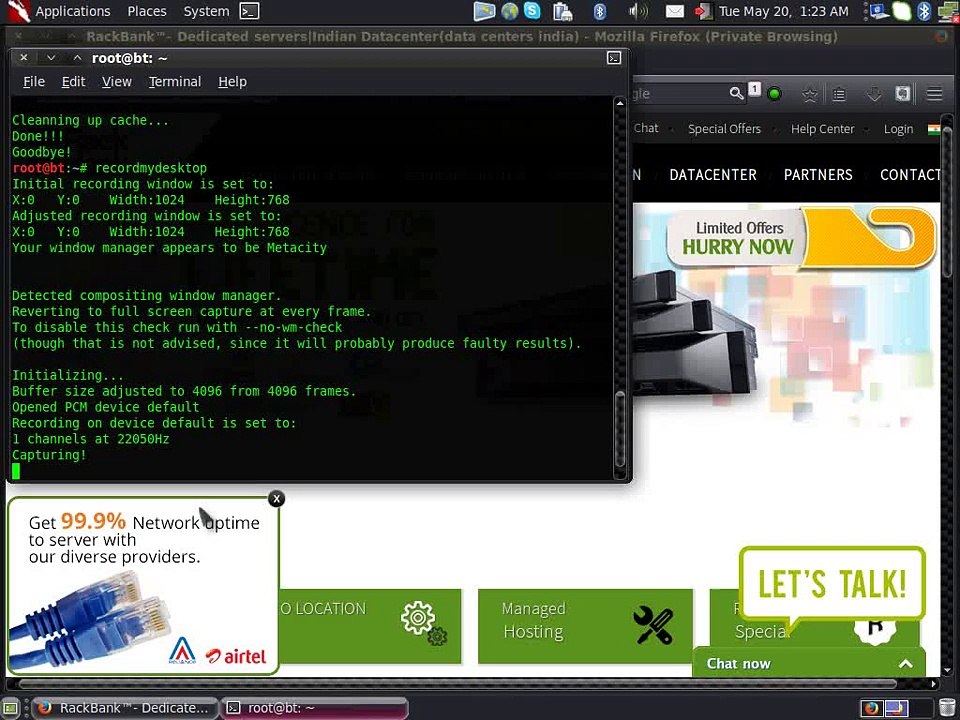960x720 pixels.
Task: Open the volume speaker control
Action: point(638,11)
